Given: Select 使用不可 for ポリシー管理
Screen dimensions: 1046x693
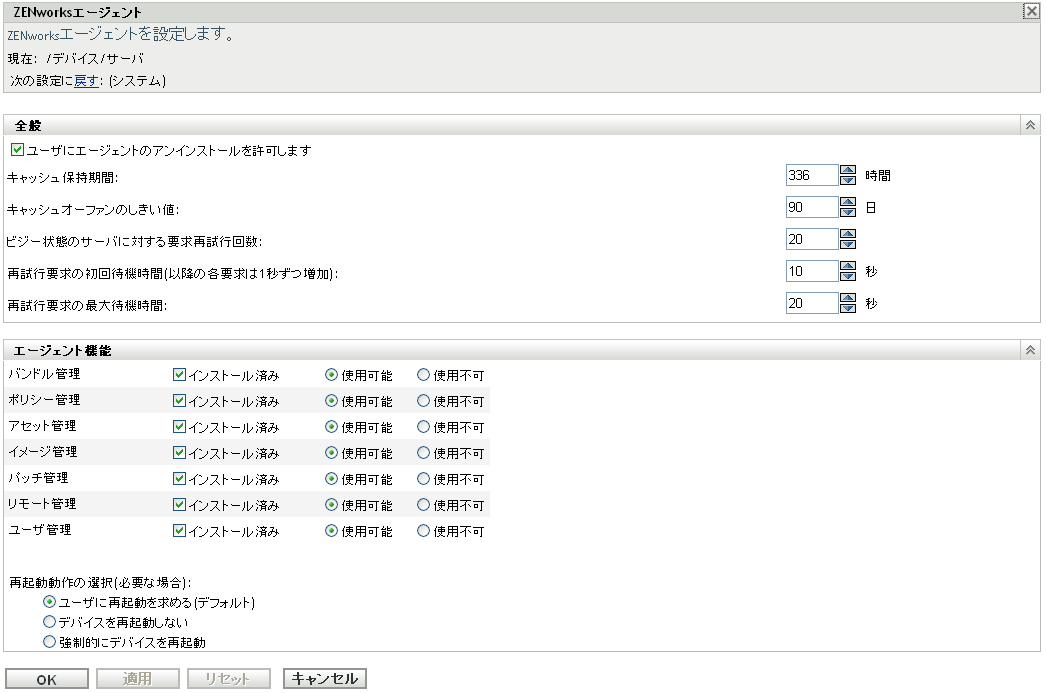Looking at the screenshot, I should coord(421,401).
